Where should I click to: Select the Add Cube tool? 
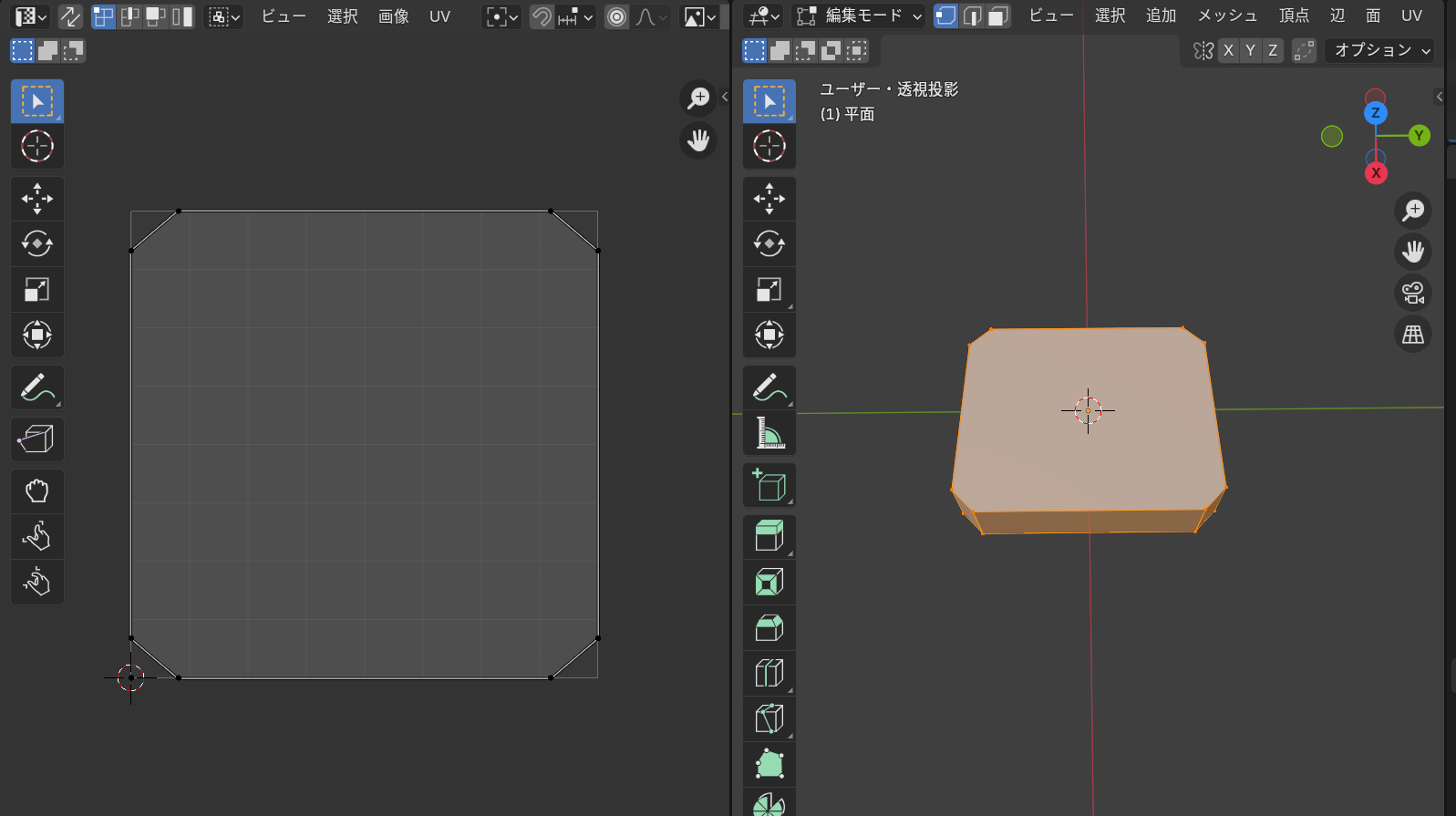[769, 485]
